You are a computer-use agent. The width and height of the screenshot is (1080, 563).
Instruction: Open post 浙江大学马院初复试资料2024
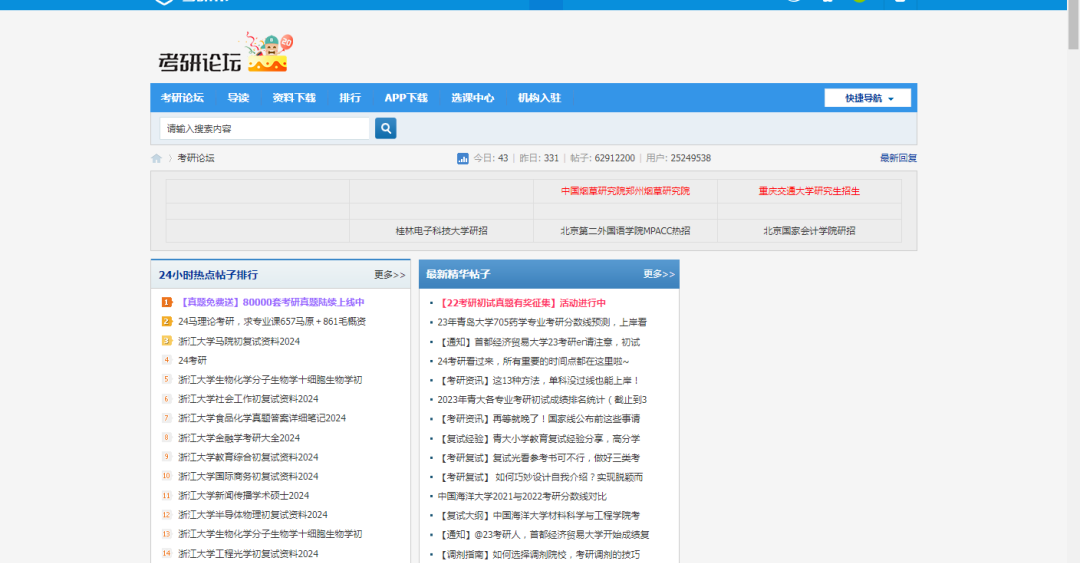[x=239, y=341]
